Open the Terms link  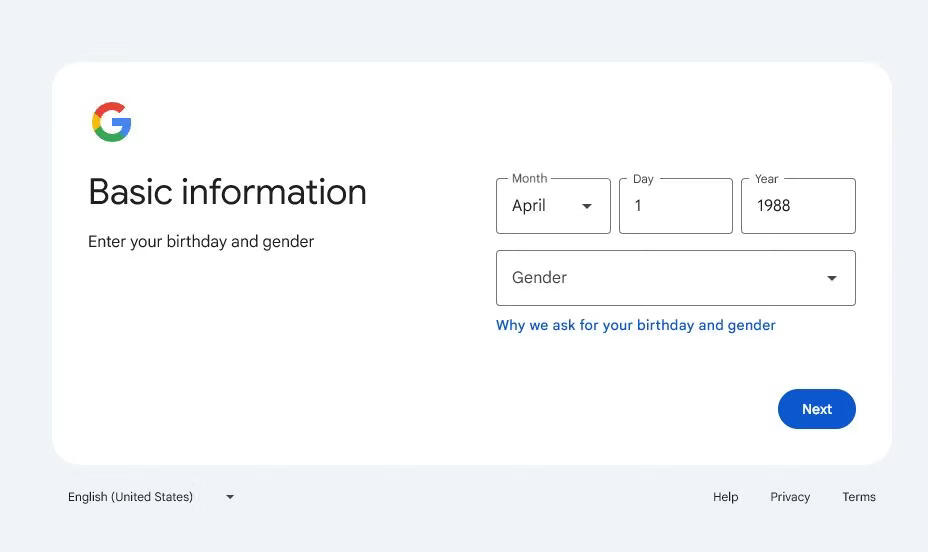click(858, 497)
